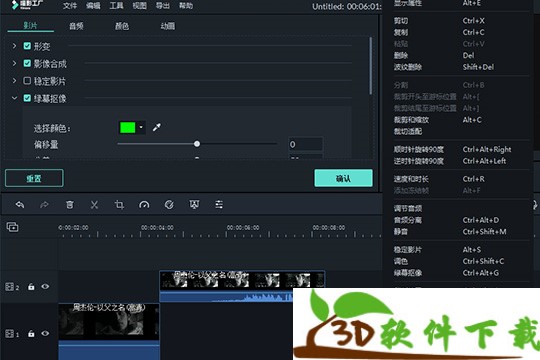The image size is (540, 360).
Task: Click the eyedropper color picker icon
Action: coord(157,127)
